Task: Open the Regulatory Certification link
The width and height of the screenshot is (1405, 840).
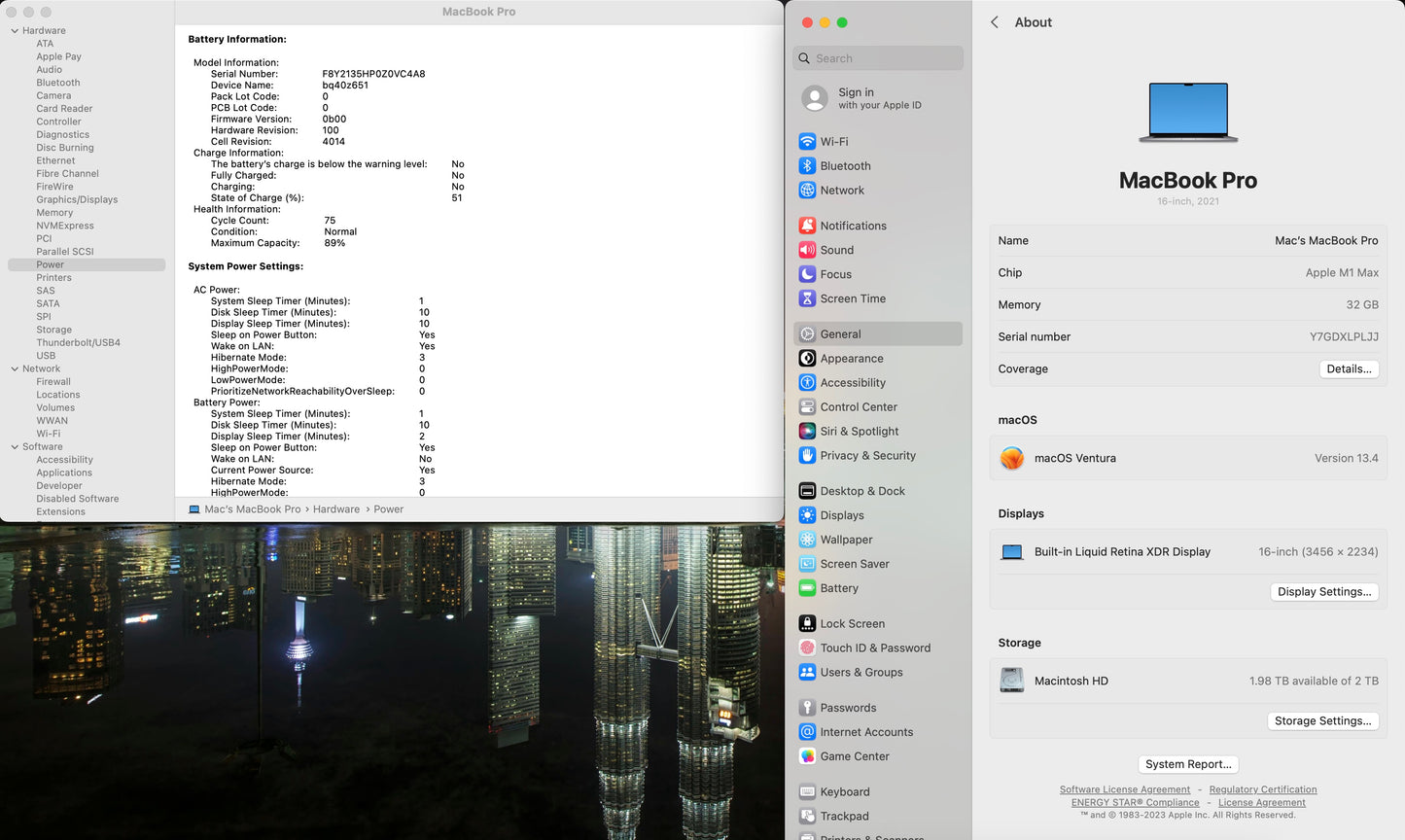Action: (x=1263, y=789)
